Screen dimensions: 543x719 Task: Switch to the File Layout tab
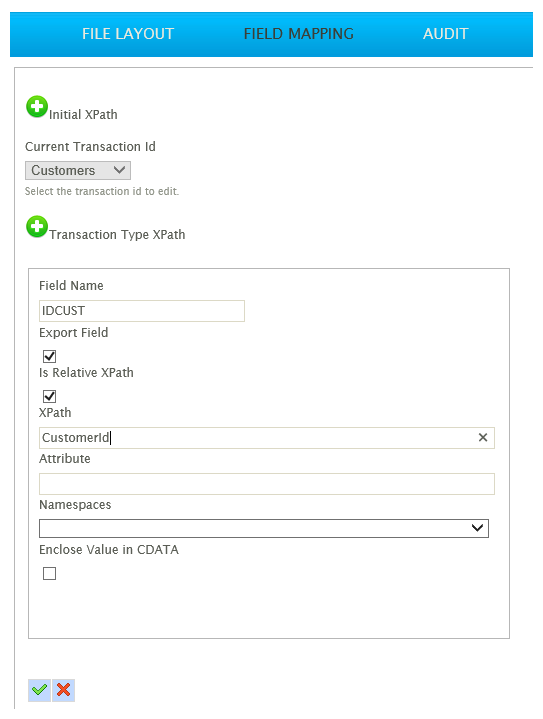click(128, 34)
